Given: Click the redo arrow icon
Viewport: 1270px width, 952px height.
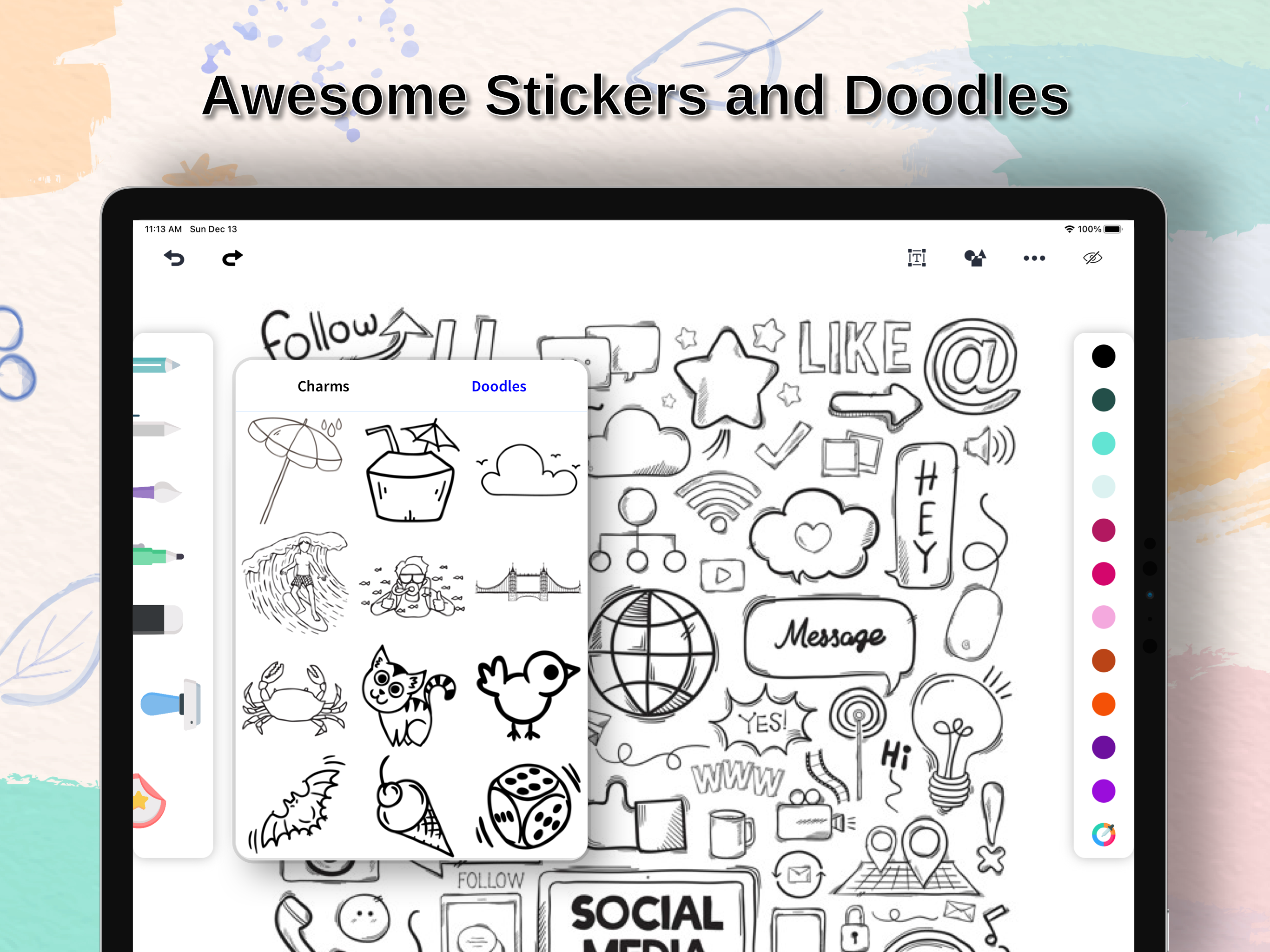Looking at the screenshot, I should (232, 258).
